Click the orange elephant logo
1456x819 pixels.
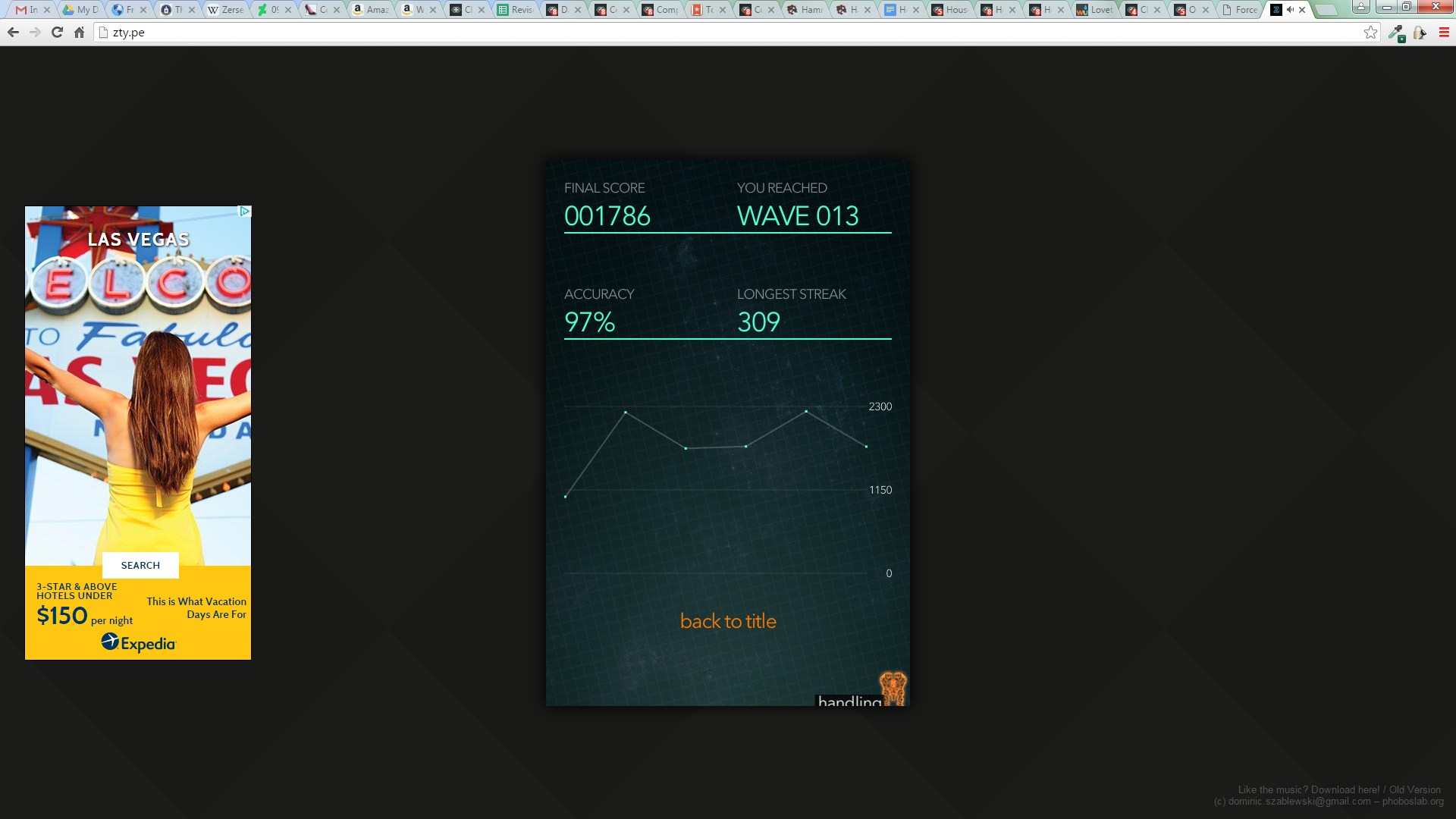tap(893, 688)
